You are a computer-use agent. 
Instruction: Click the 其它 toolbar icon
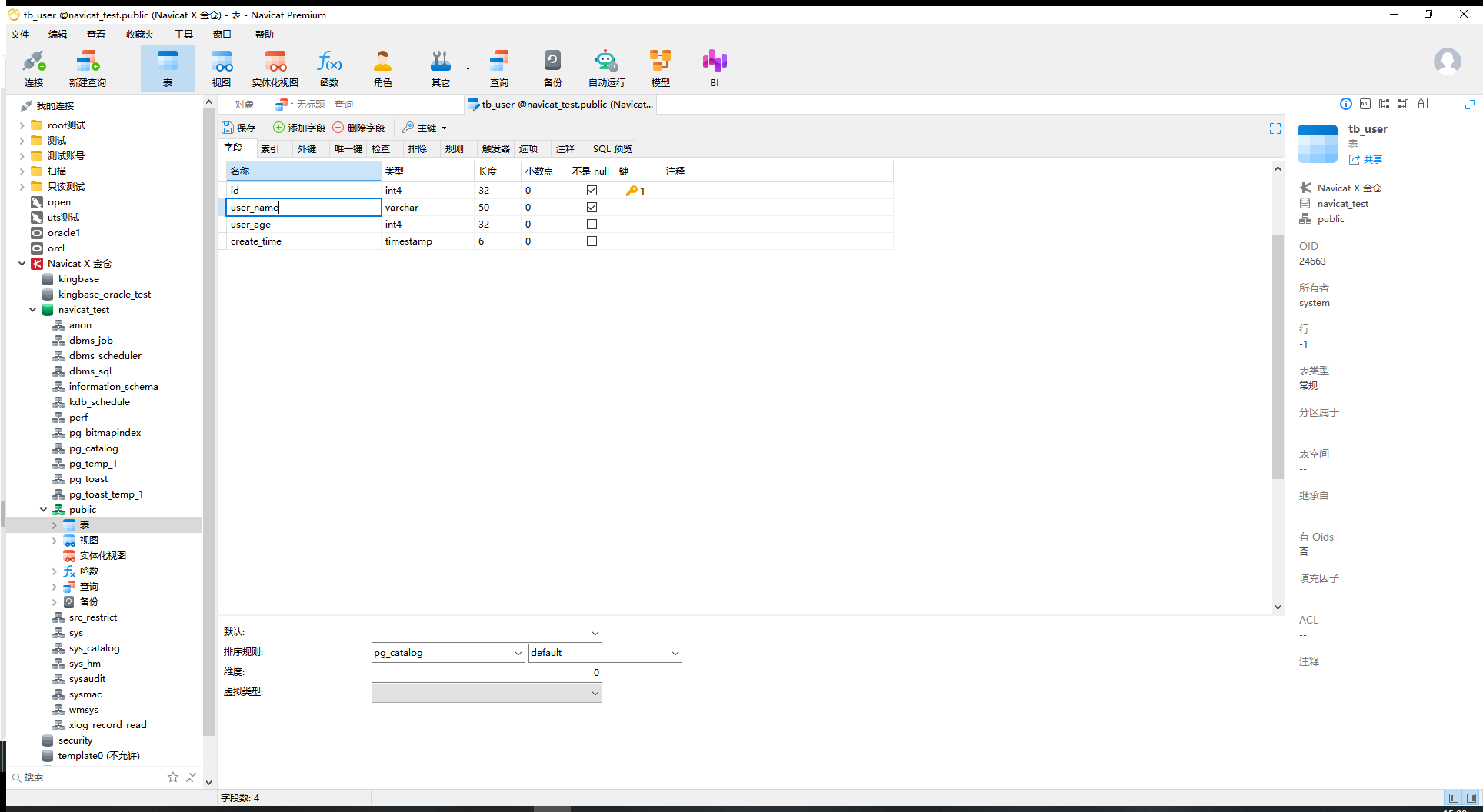(x=441, y=68)
